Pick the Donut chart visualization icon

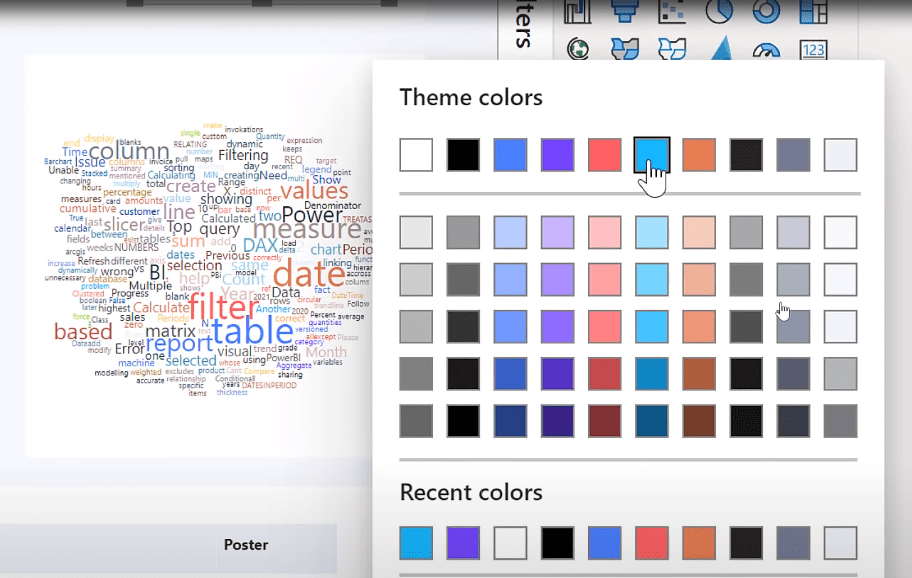pos(766,11)
